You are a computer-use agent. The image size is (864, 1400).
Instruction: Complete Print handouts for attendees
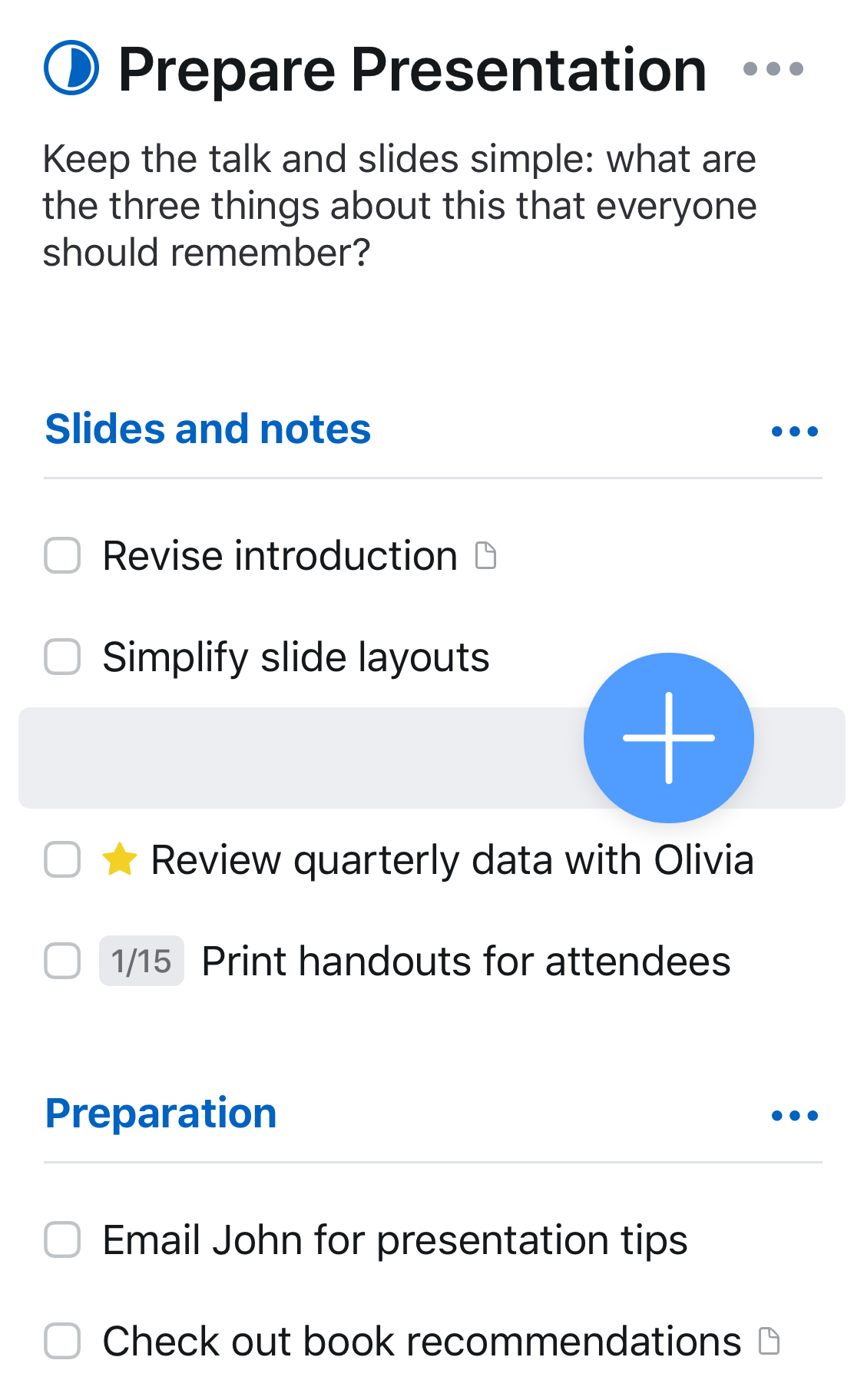pos(62,961)
